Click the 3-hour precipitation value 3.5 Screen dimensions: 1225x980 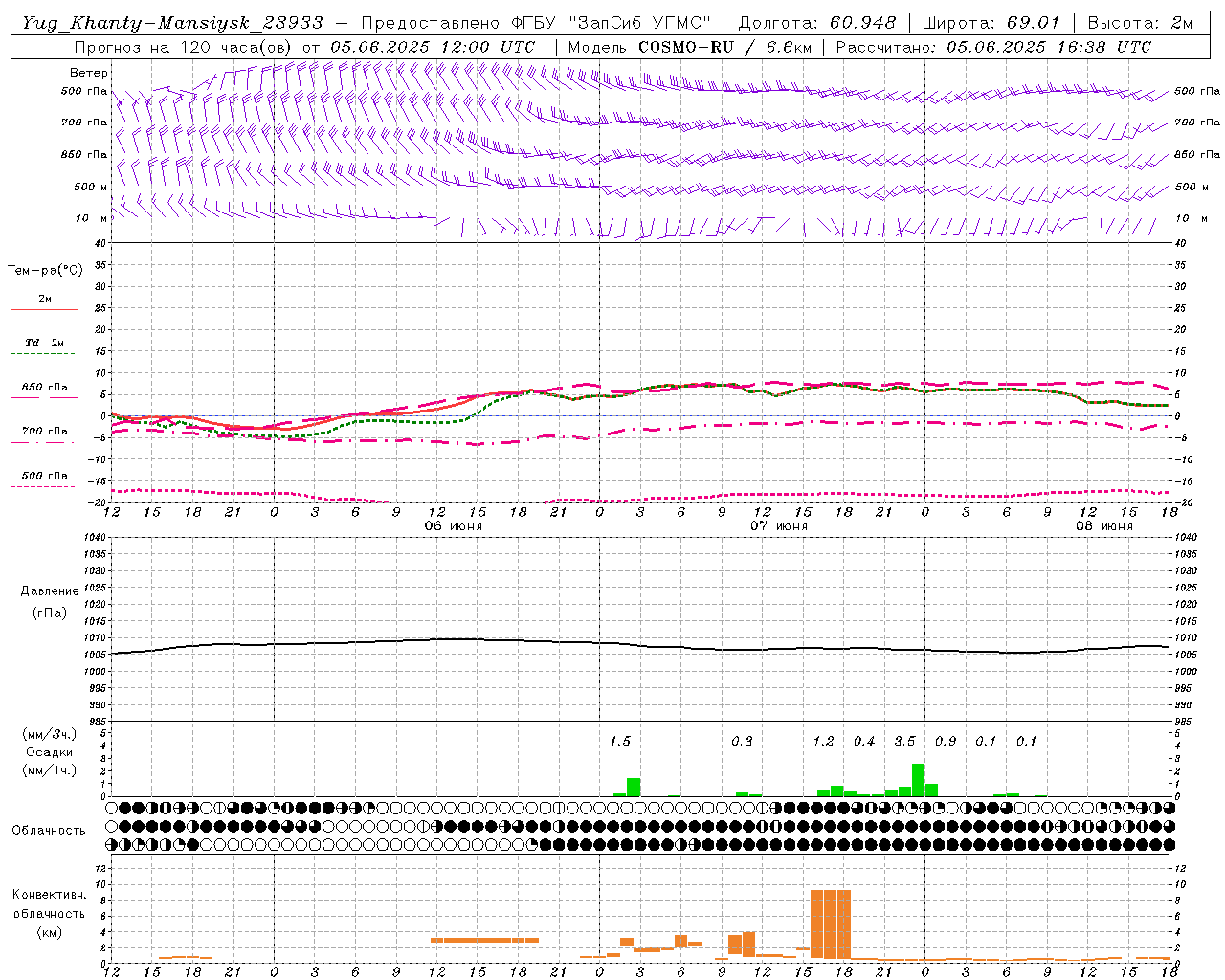pos(904,742)
